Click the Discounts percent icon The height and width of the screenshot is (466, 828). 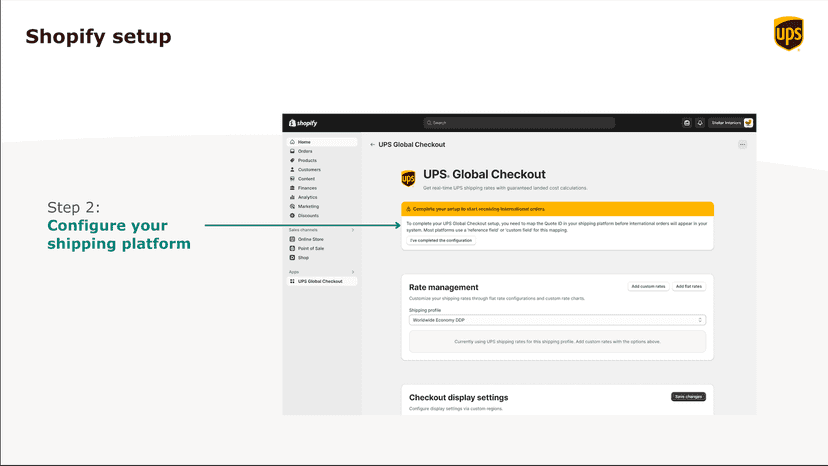point(292,216)
